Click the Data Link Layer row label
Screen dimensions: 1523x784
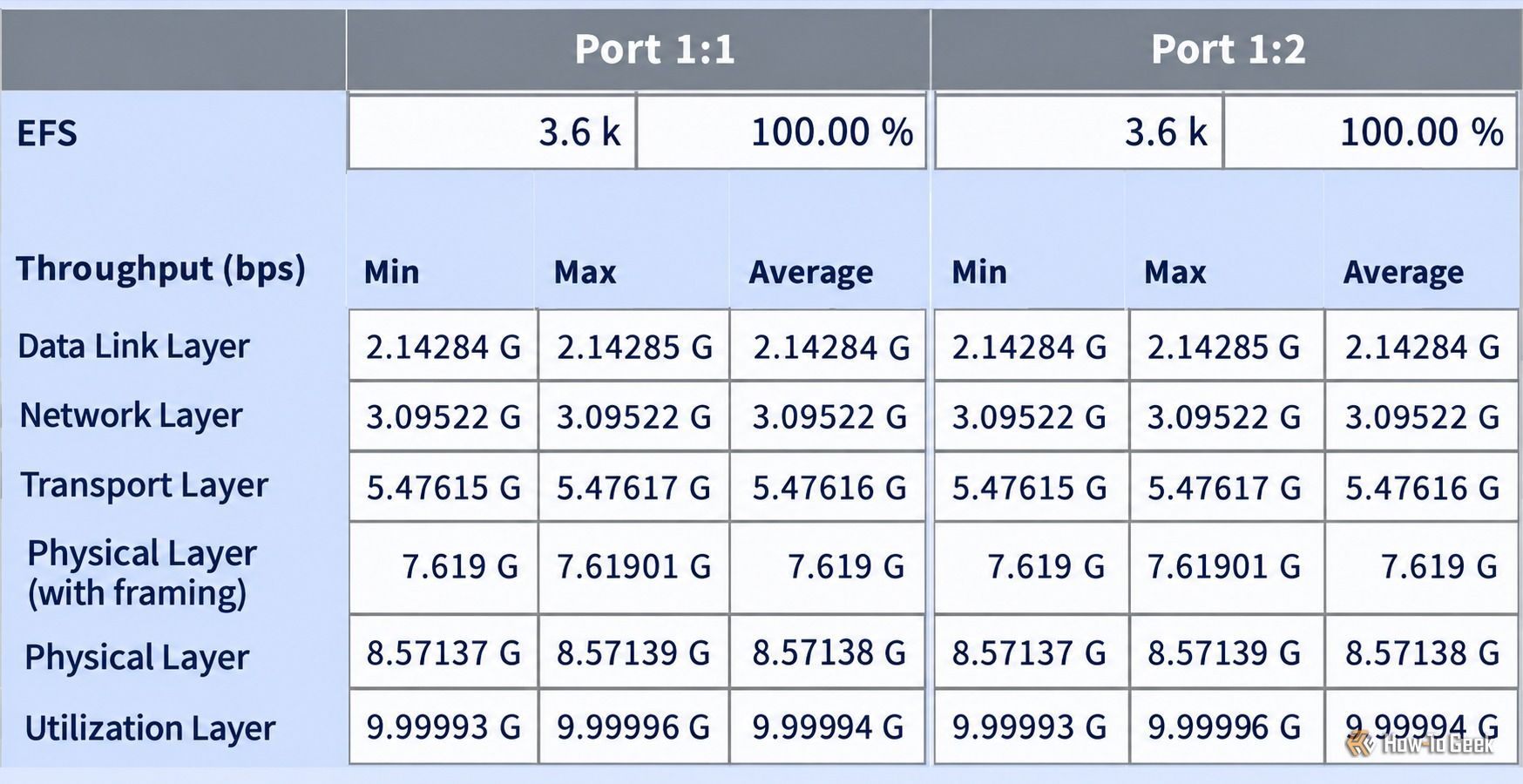click(x=134, y=347)
